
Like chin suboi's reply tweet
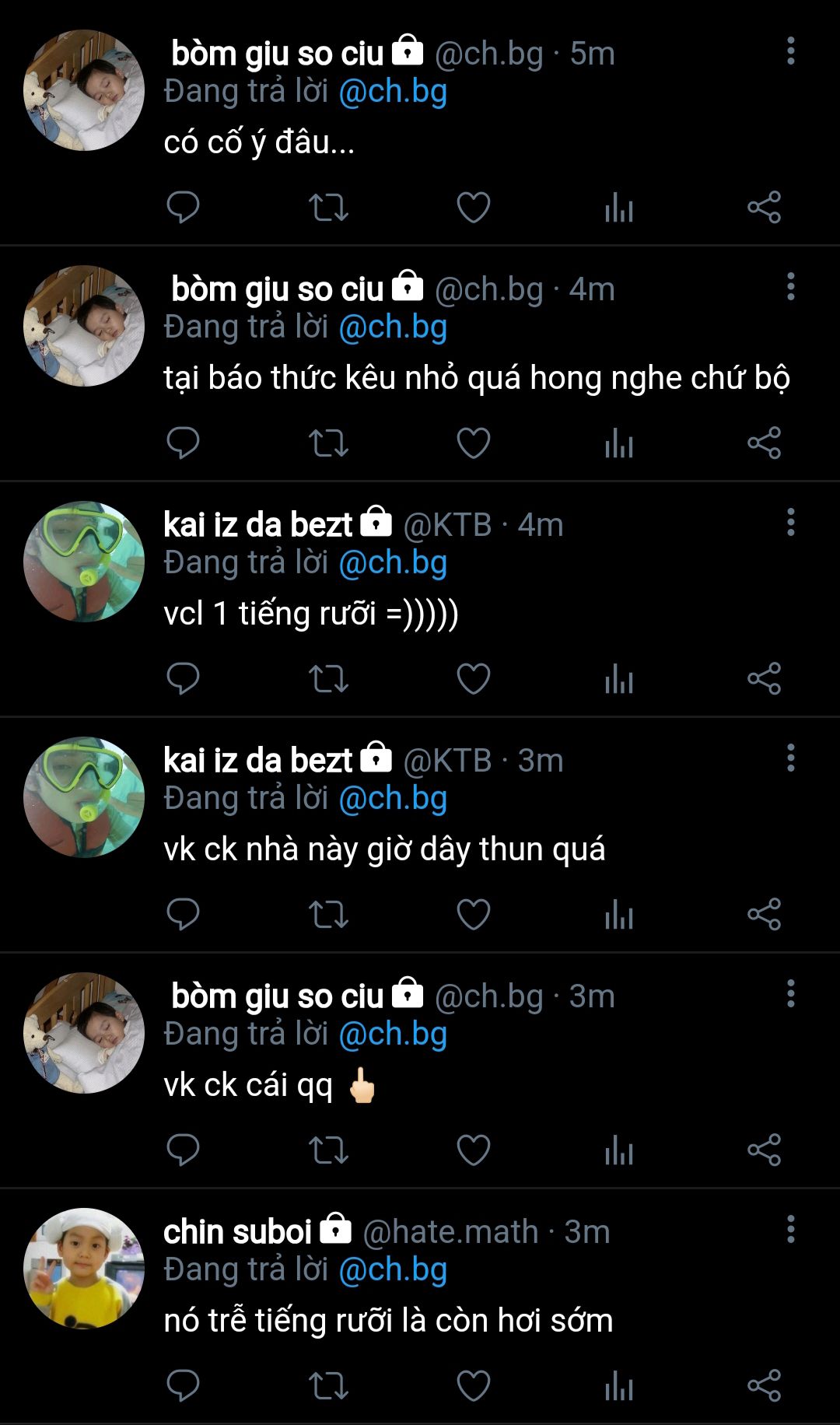473,1385
